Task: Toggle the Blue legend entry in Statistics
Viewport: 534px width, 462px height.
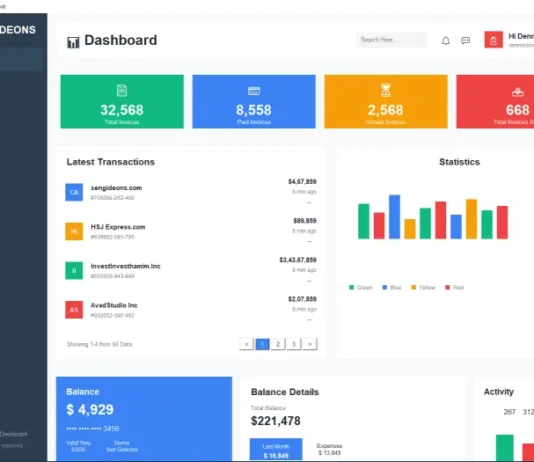Action: (x=392, y=287)
